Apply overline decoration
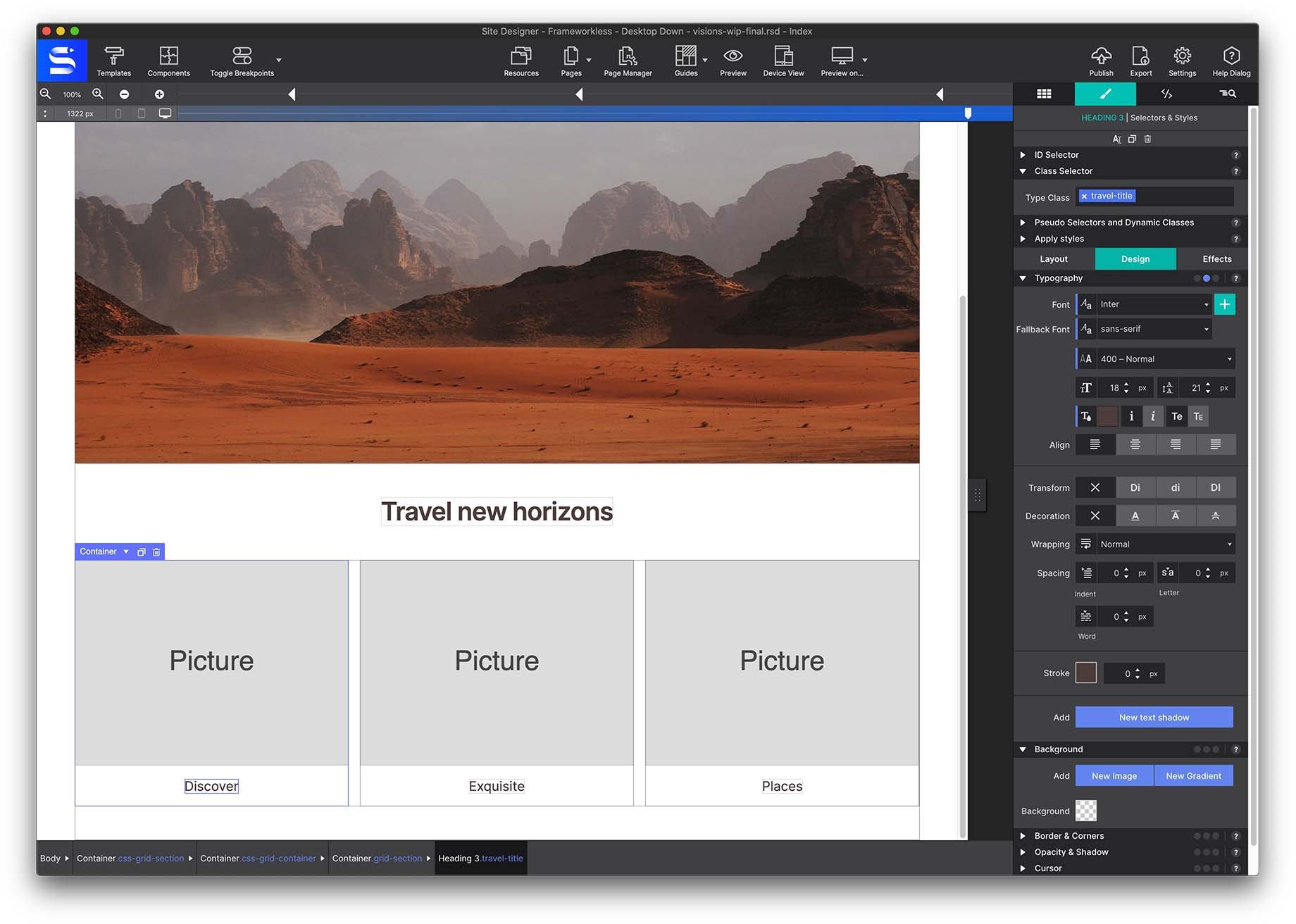Image resolution: width=1296 pixels, height=924 pixels. pyautogui.click(x=1176, y=516)
